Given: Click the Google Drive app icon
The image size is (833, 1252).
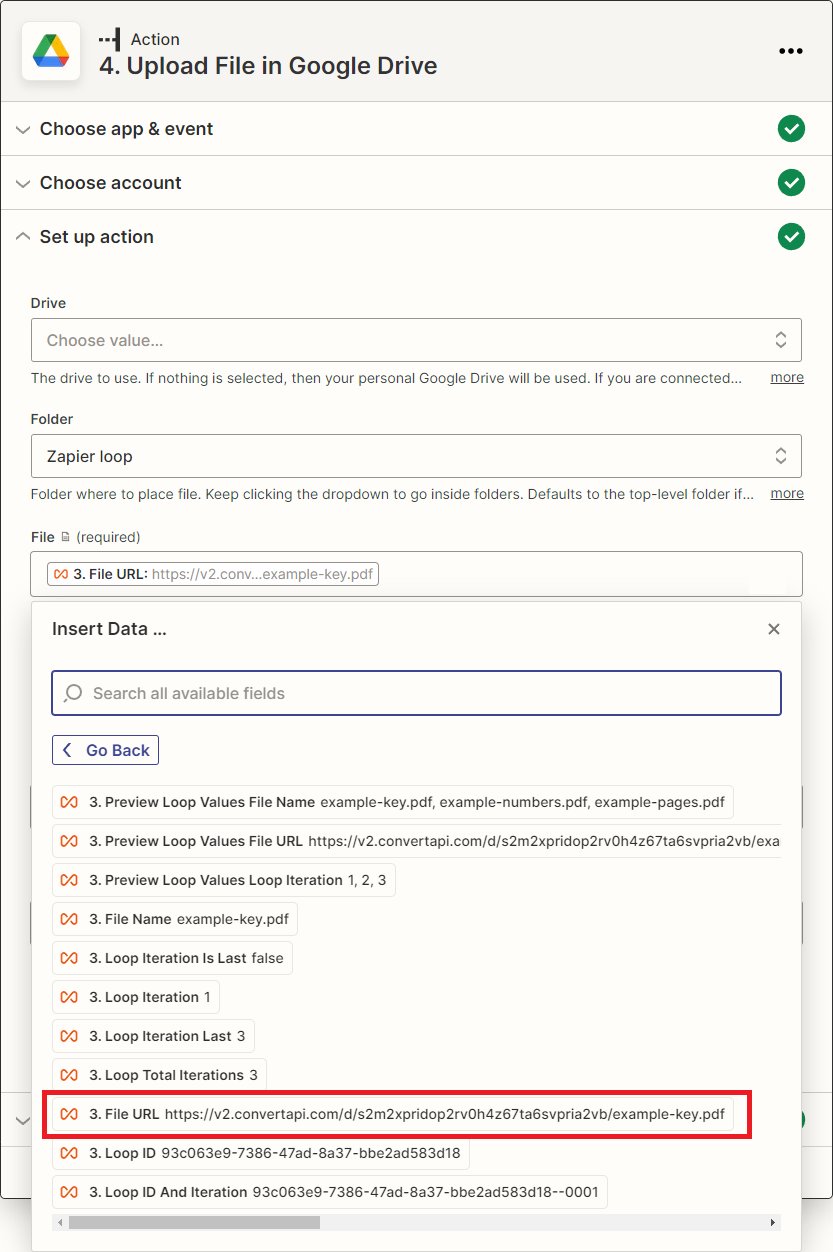Looking at the screenshot, I should pyautogui.click(x=51, y=51).
